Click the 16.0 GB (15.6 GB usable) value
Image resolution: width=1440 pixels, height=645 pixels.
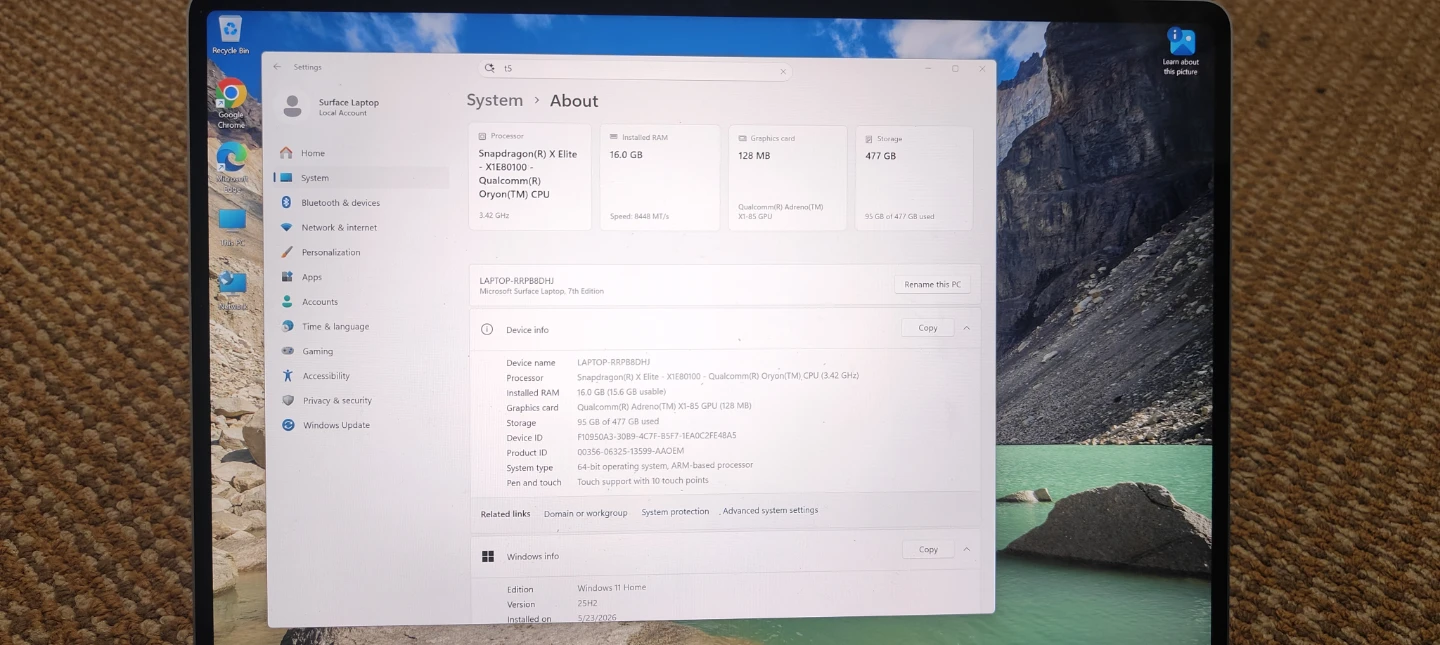621,392
